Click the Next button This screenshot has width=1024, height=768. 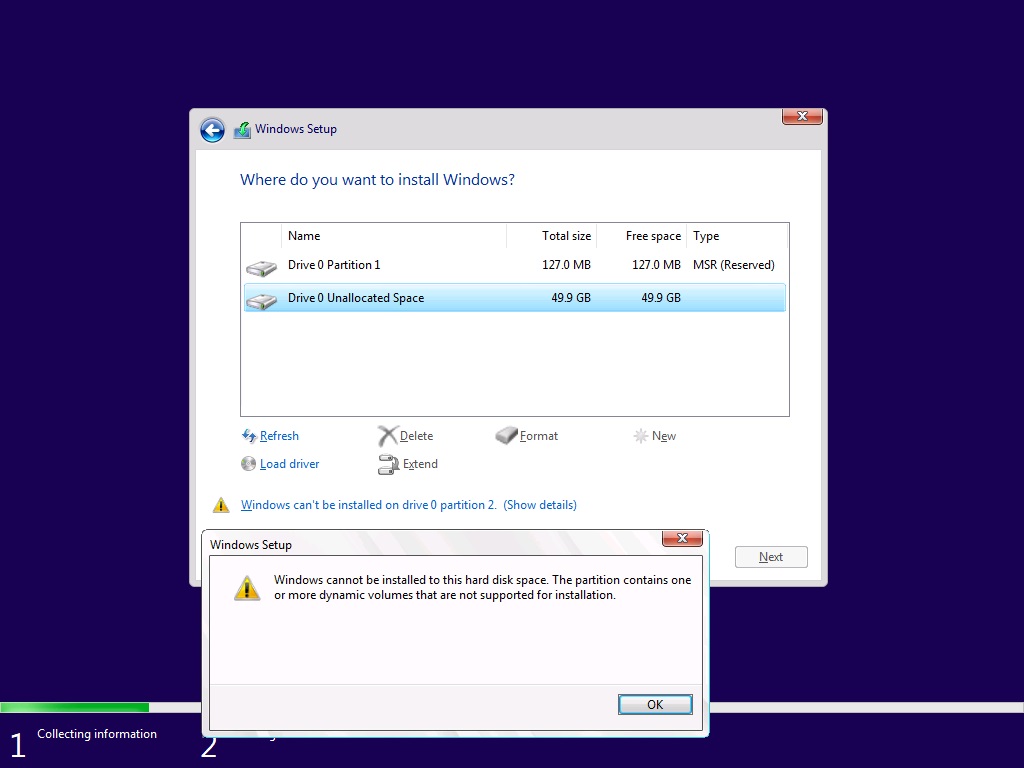click(771, 557)
